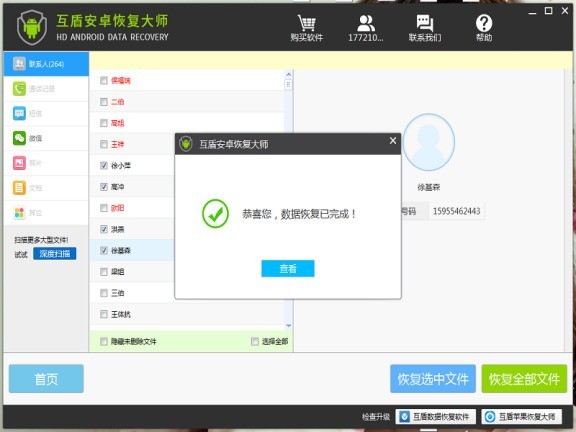This screenshot has width=576, height=432.
Task: Open 联系我们 chat icon
Action: (425, 23)
